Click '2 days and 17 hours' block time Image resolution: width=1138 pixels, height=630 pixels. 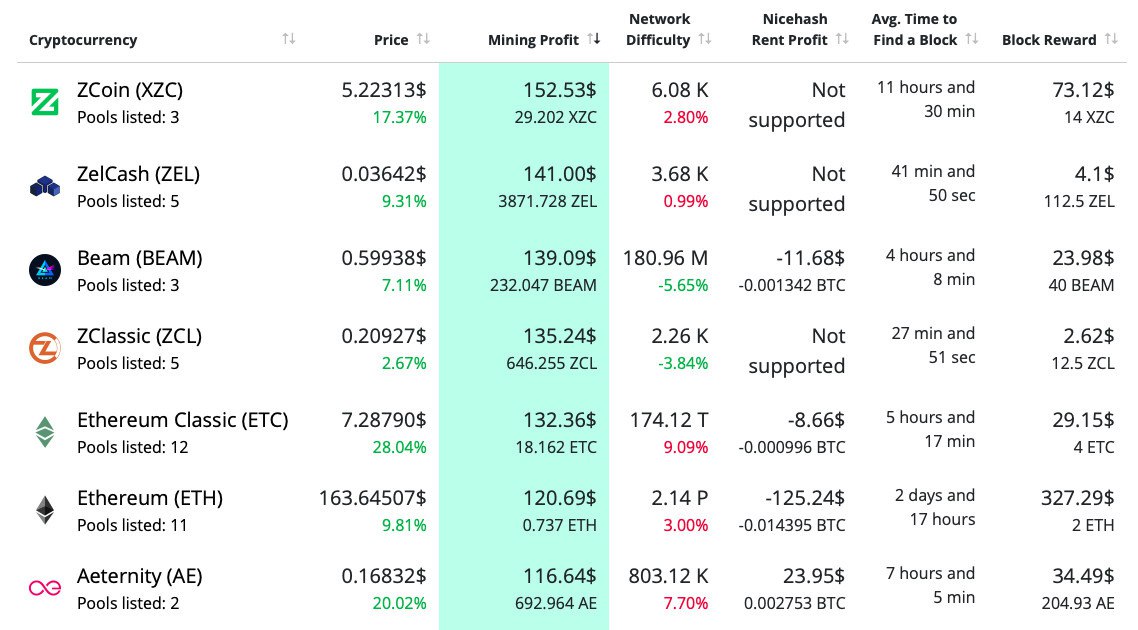coord(935,507)
